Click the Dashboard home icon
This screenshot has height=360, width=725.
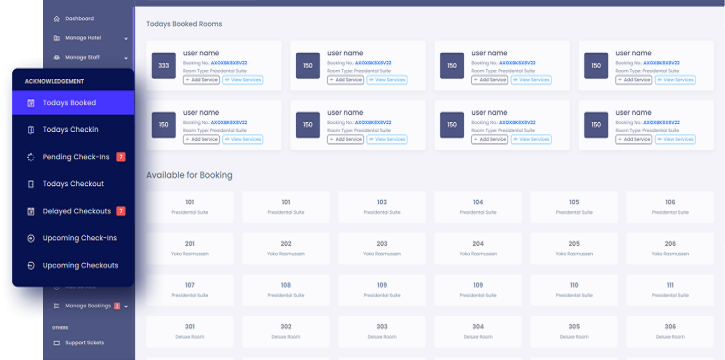point(57,19)
